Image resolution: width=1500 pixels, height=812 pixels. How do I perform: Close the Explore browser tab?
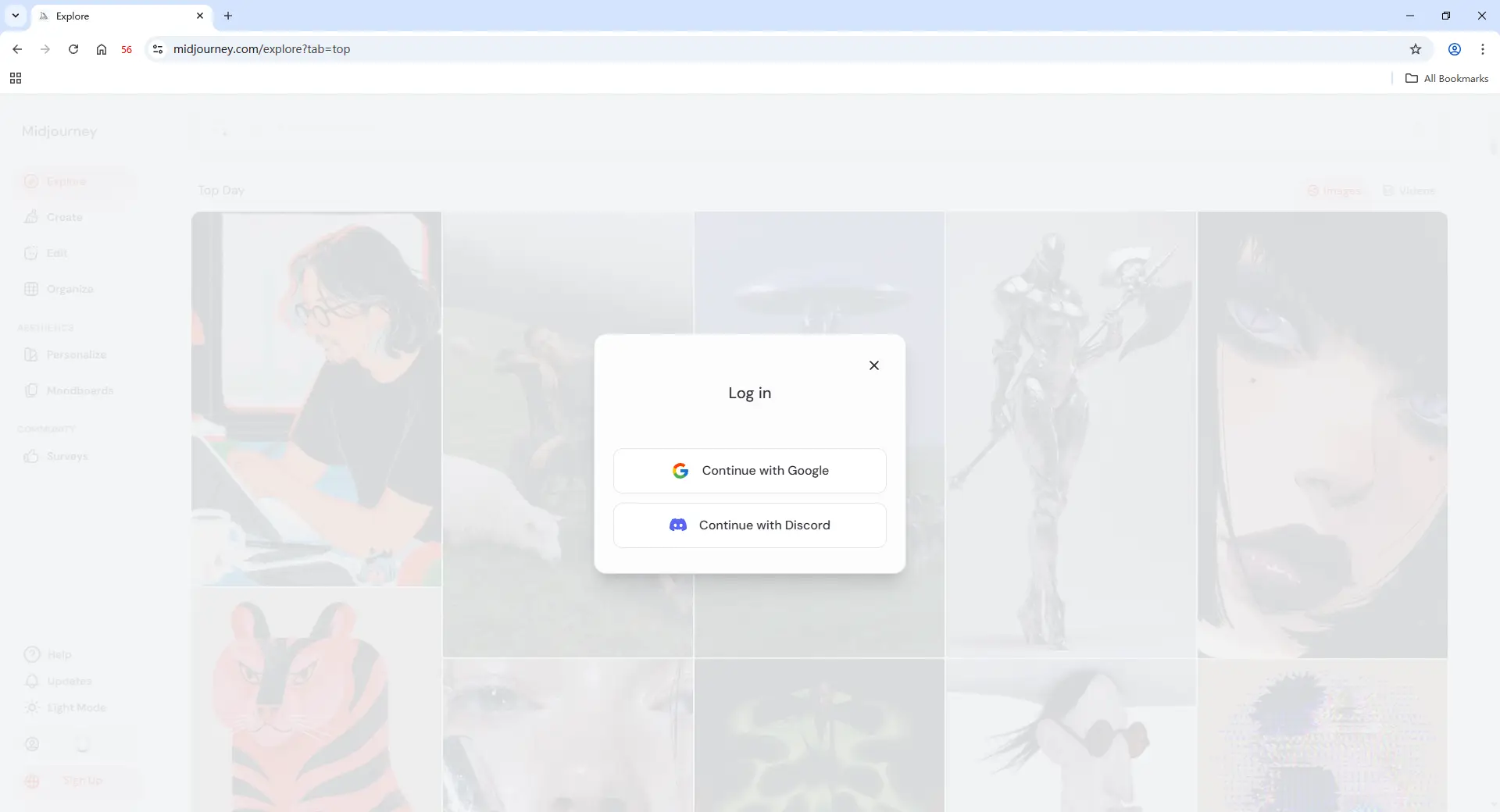pyautogui.click(x=200, y=16)
